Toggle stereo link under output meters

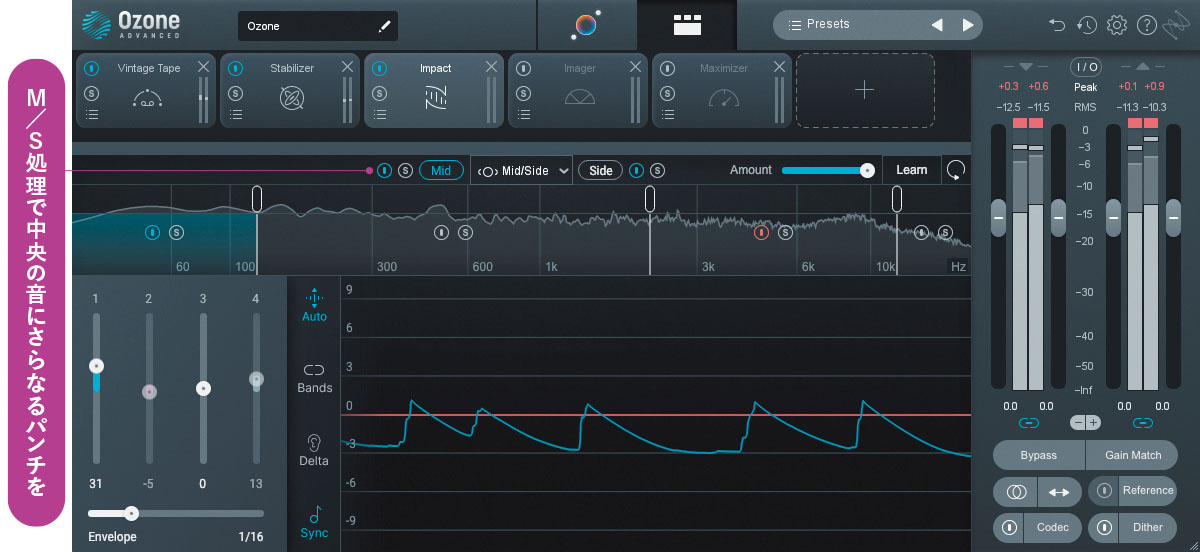[1143, 423]
